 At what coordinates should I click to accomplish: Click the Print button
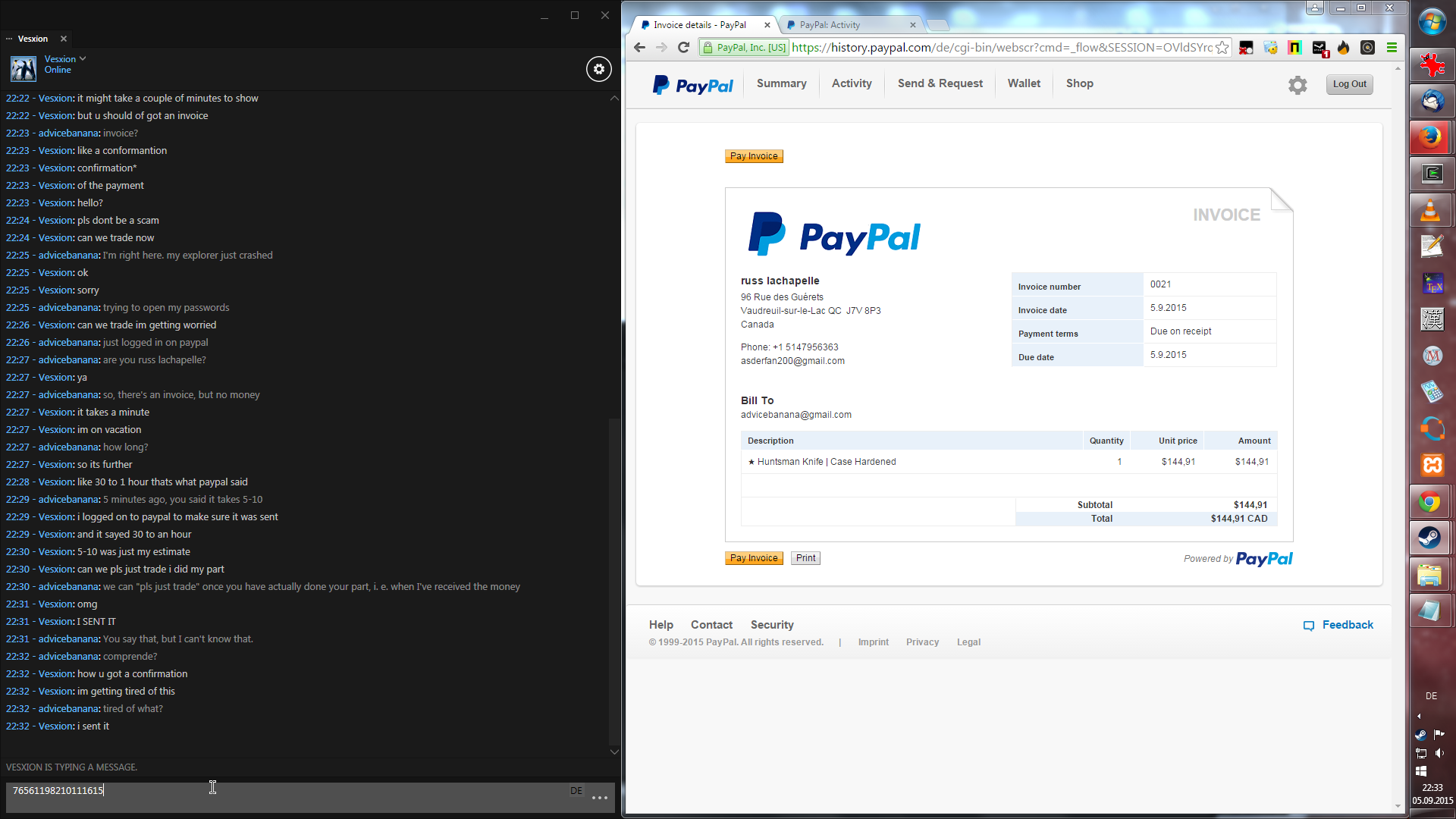[805, 558]
